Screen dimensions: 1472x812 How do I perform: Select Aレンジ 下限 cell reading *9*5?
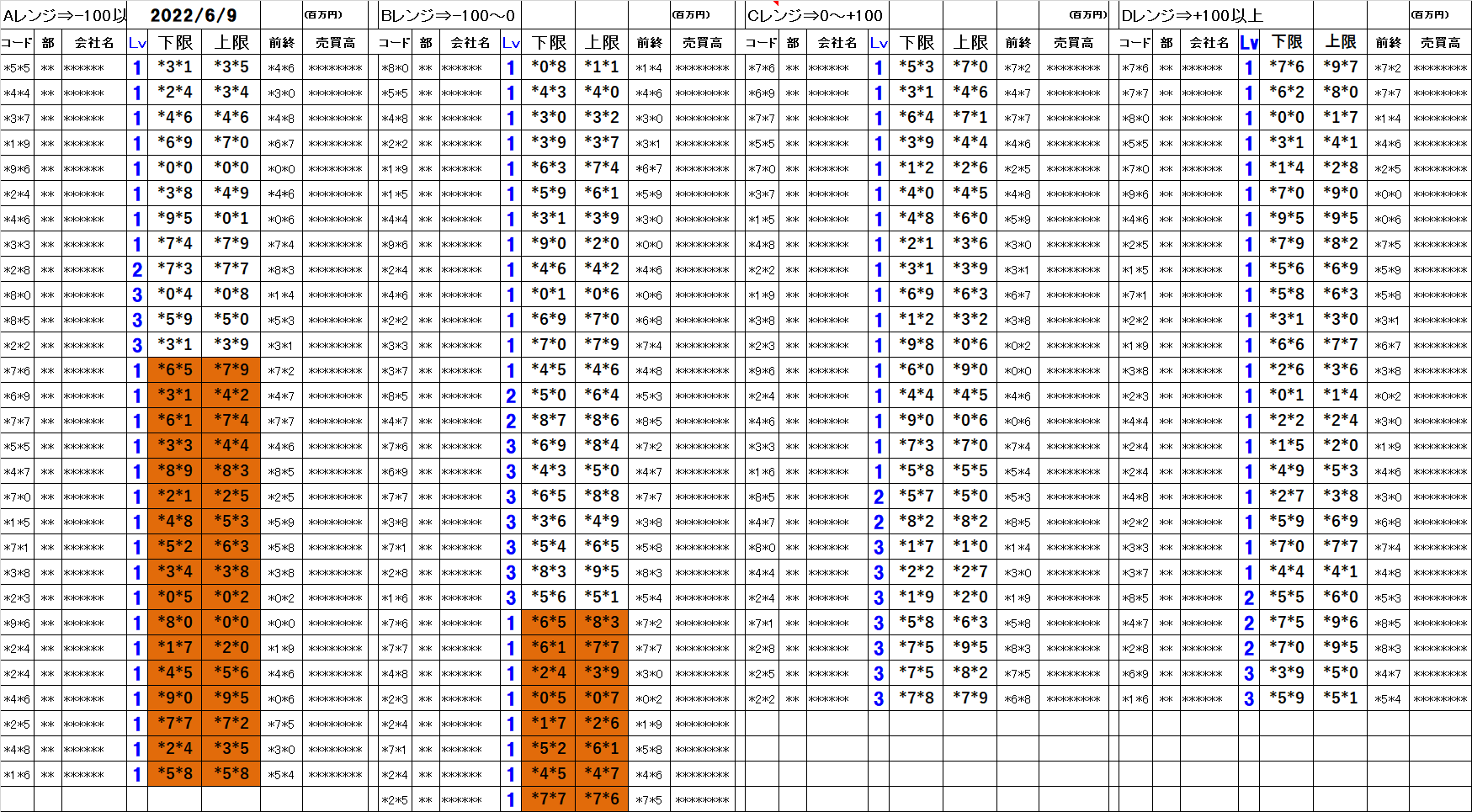175,218
